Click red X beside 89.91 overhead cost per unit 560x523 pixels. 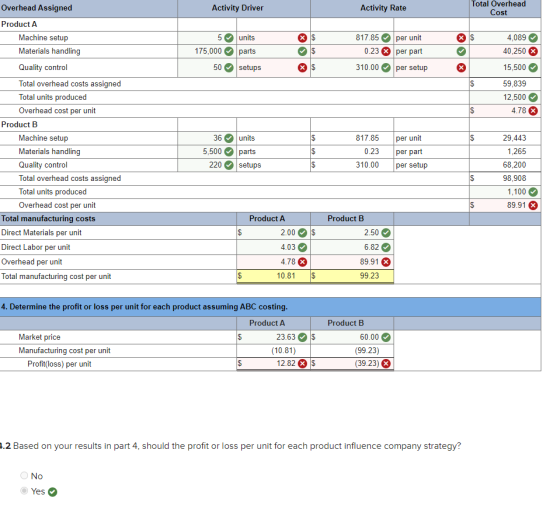click(x=533, y=205)
